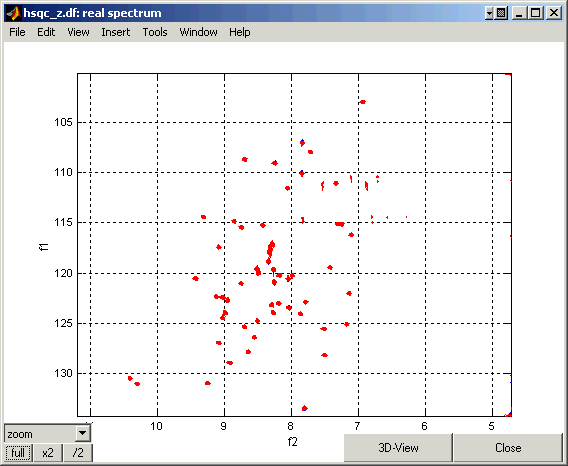Image resolution: width=568 pixels, height=466 pixels.
Task: Maximize the real spectrum window
Action: click(x=535, y=13)
